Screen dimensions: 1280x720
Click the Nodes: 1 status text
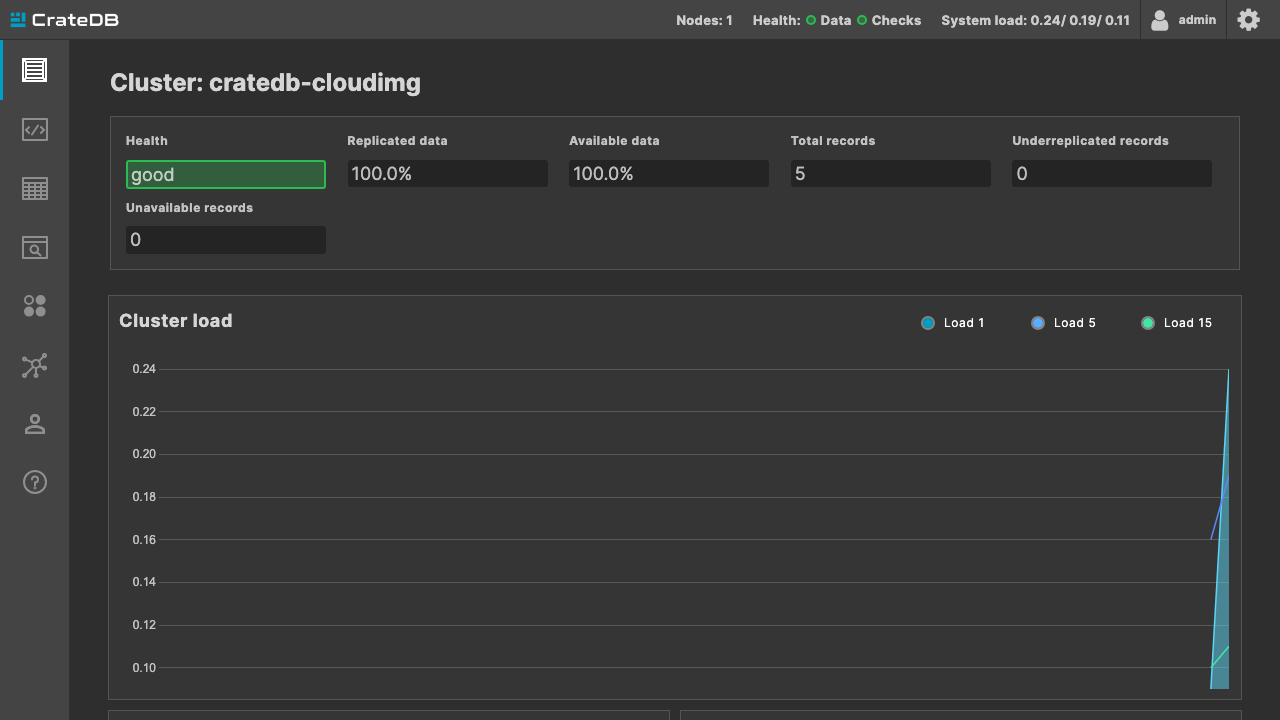tap(704, 20)
